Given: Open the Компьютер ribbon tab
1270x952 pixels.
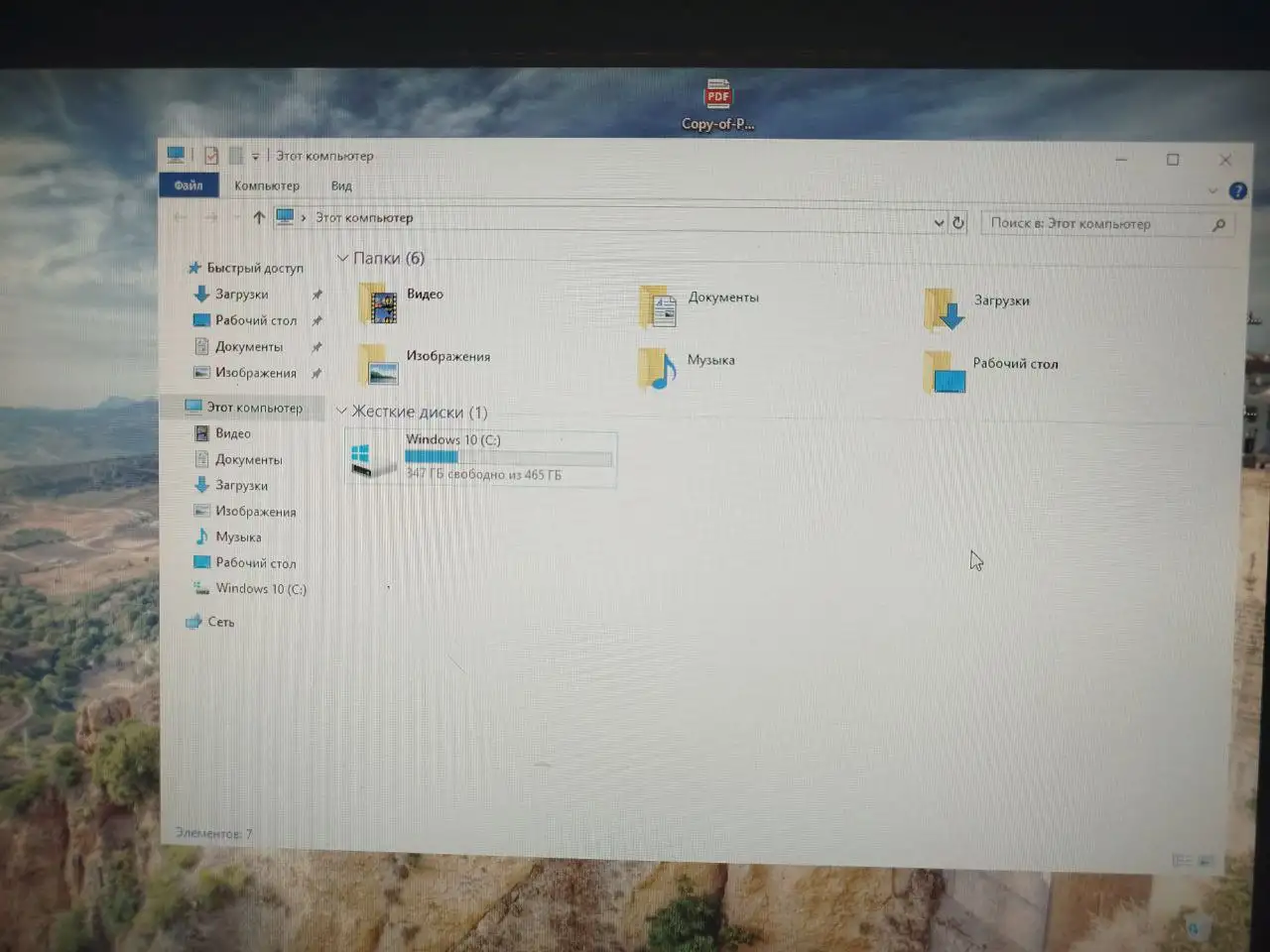Looking at the screenshot, I should click(x=267, y=186).
